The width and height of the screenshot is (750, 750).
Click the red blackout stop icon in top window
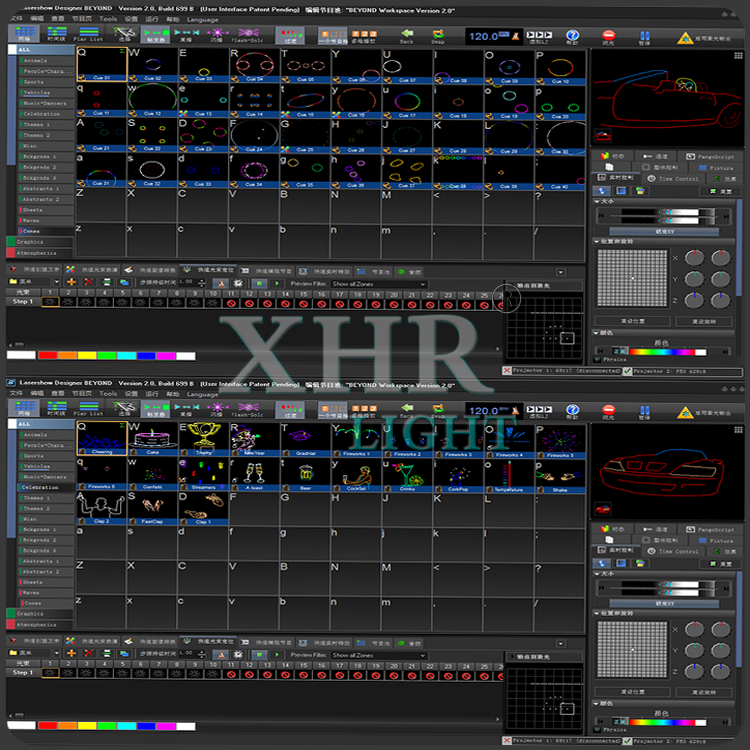(608, 36)
